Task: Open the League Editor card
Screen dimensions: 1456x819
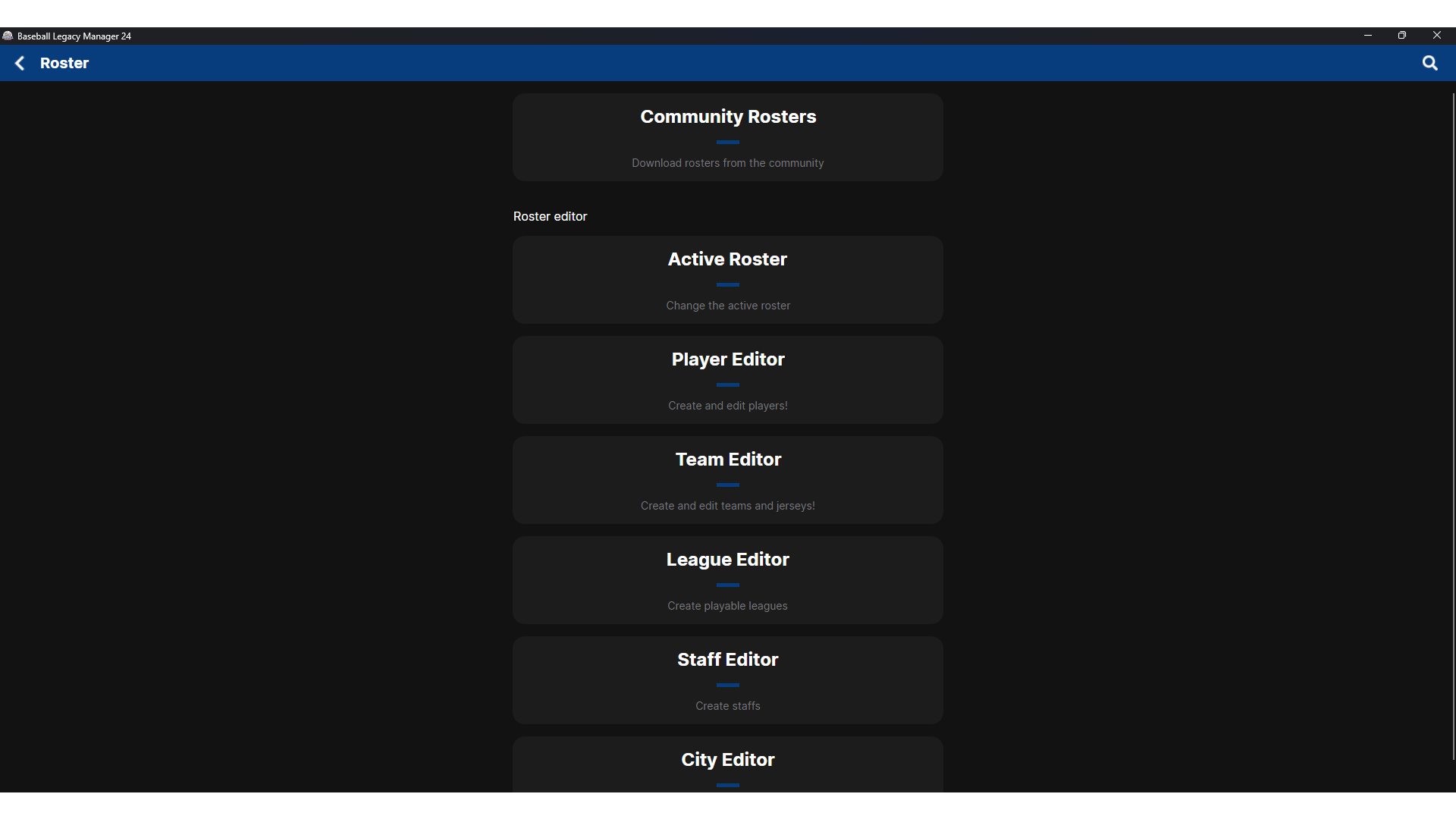Action: coord(728,580)
